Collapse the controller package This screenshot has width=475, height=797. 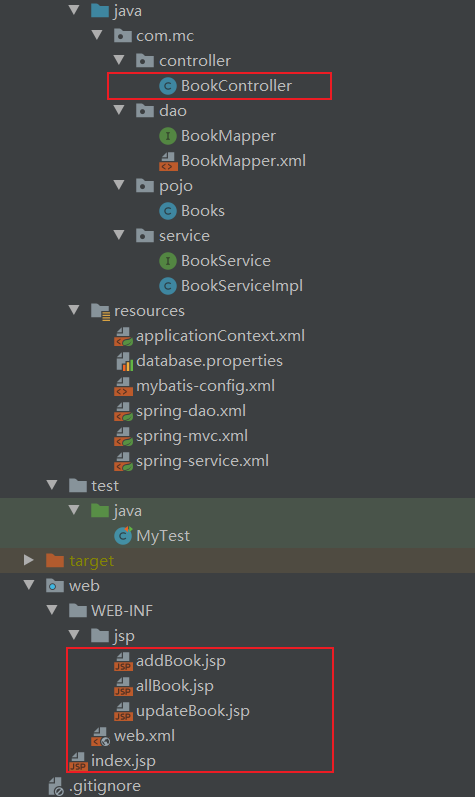pos(119,60)
